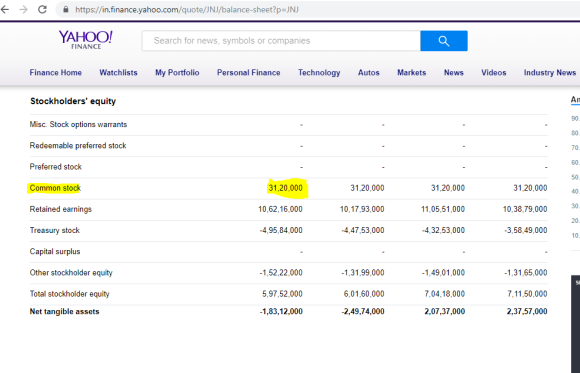This screenshot has width=580, height=373.
Task: Click Net tangible assets value -1,83,12,000
Action: point(281,312)
